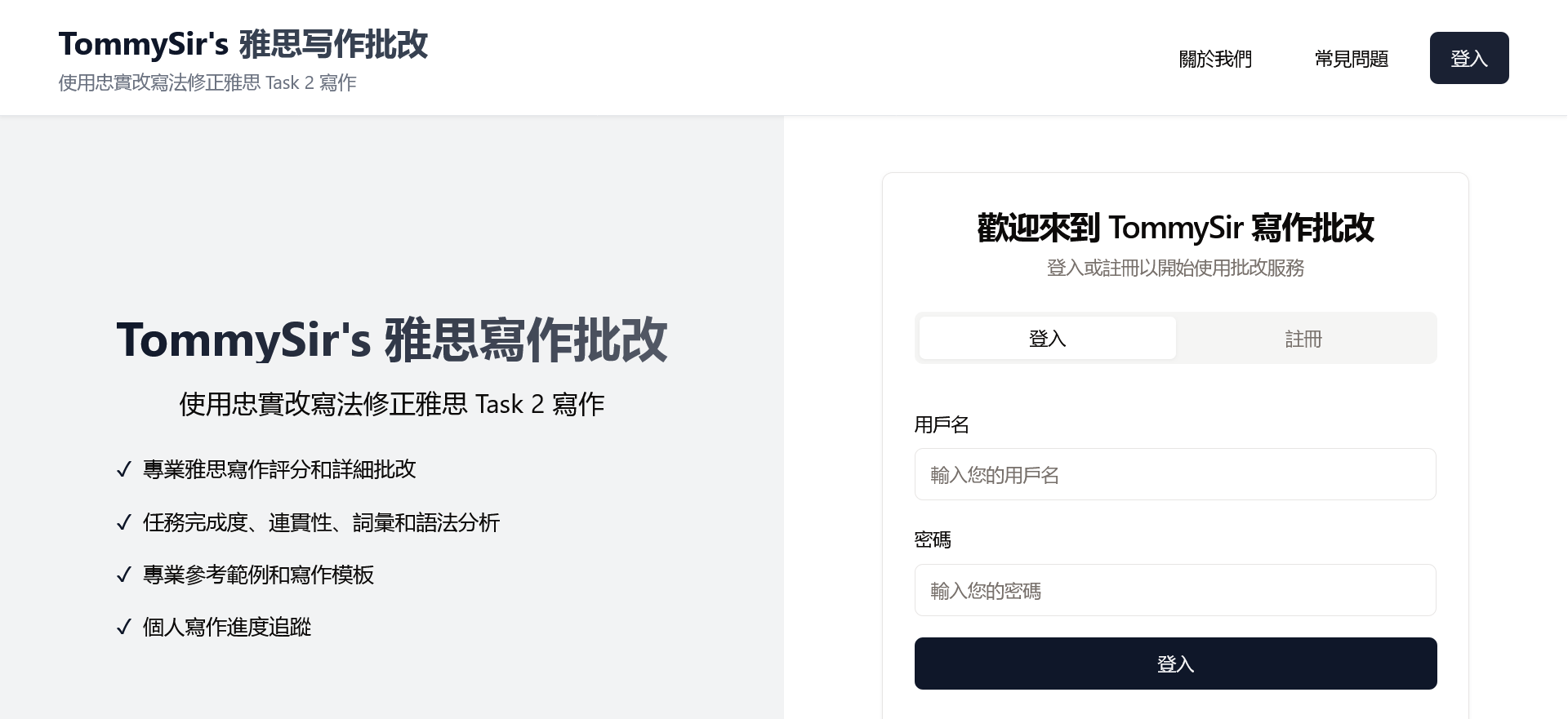Viewport: 1568px width, 719px height.
Task: Click the 歡迎來到 TommySir 寫作批改 card heading
Action: [x=1174, y=228]
